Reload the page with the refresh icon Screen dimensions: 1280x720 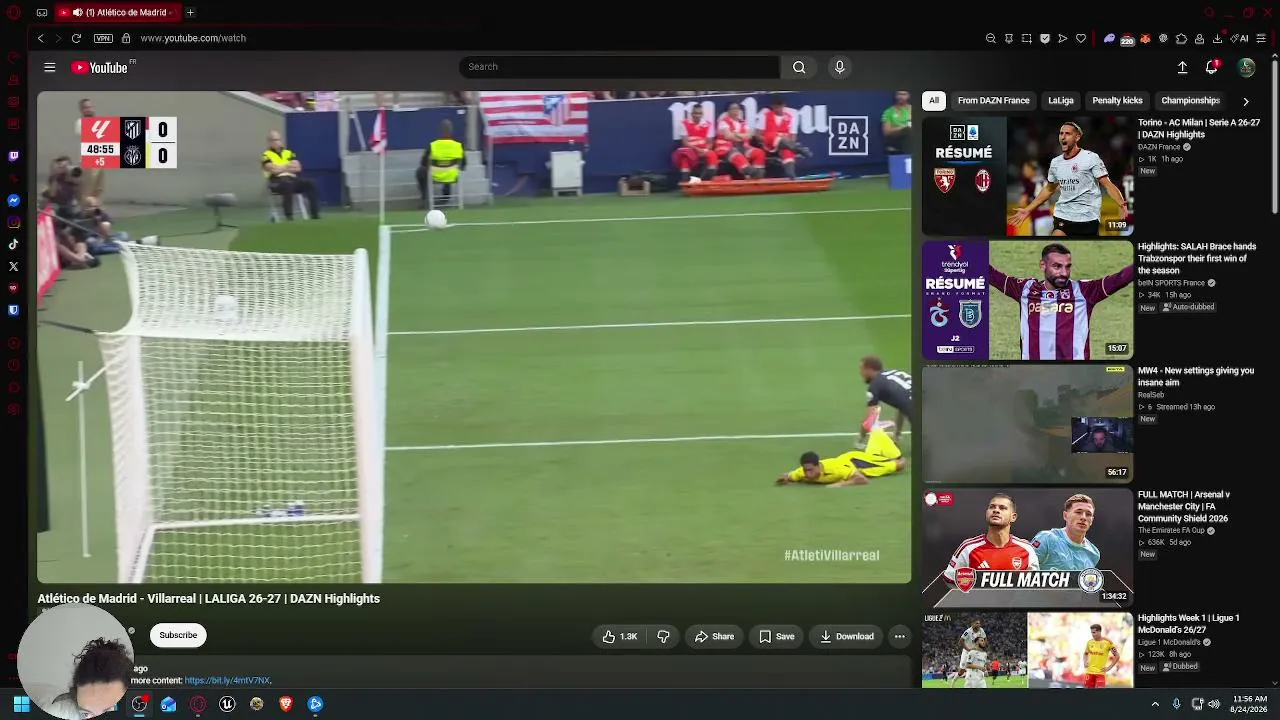coord(76,38)
